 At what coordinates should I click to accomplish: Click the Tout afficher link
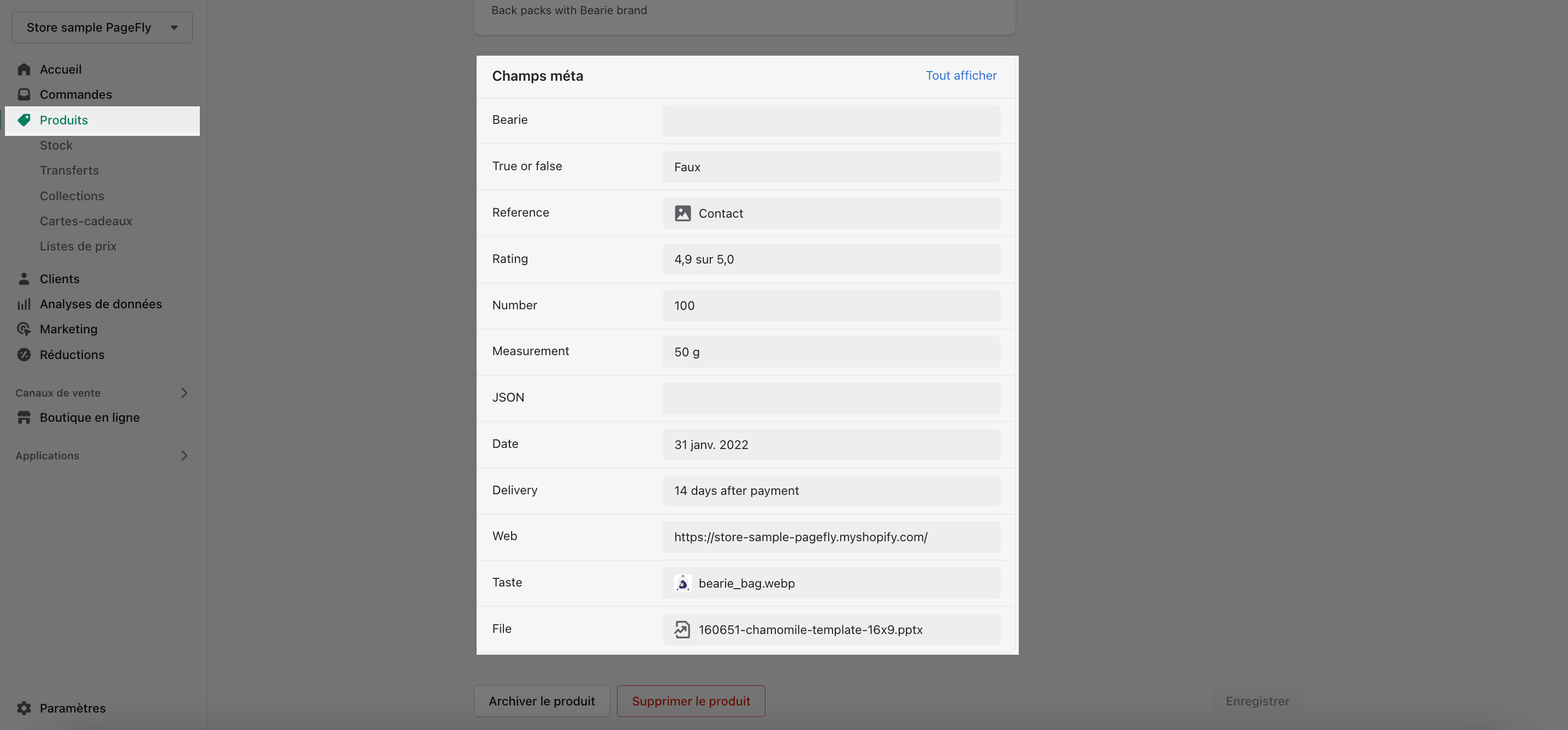(961, 75)
